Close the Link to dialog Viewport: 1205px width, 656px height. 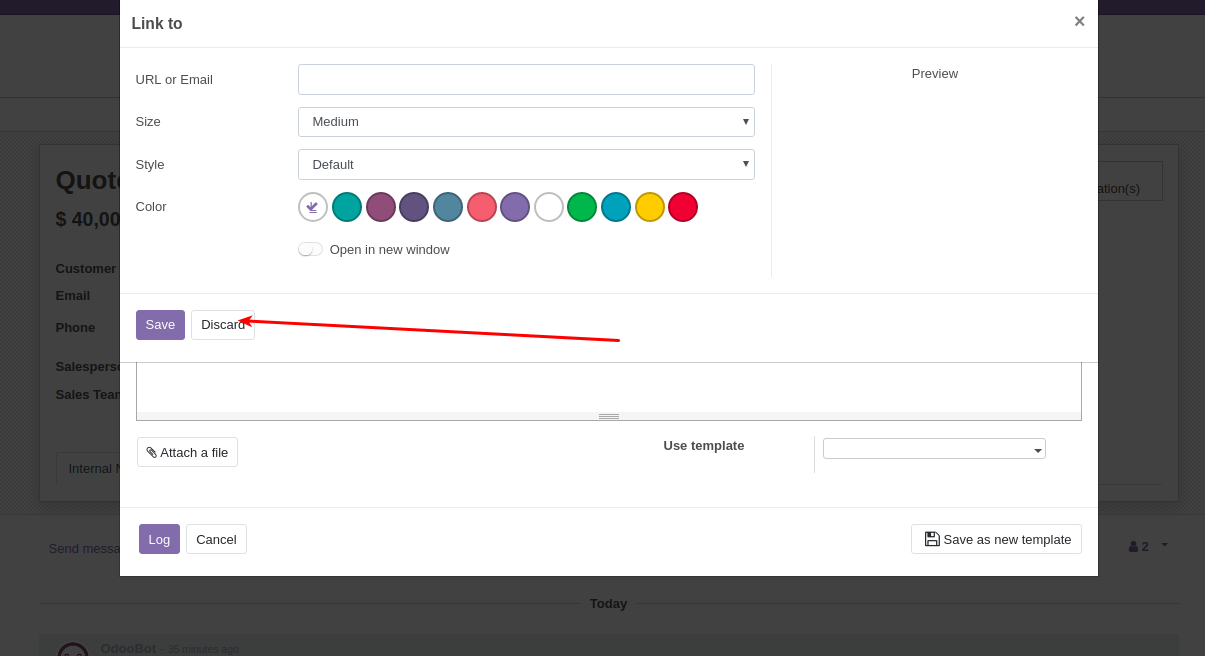point(1079,21)
